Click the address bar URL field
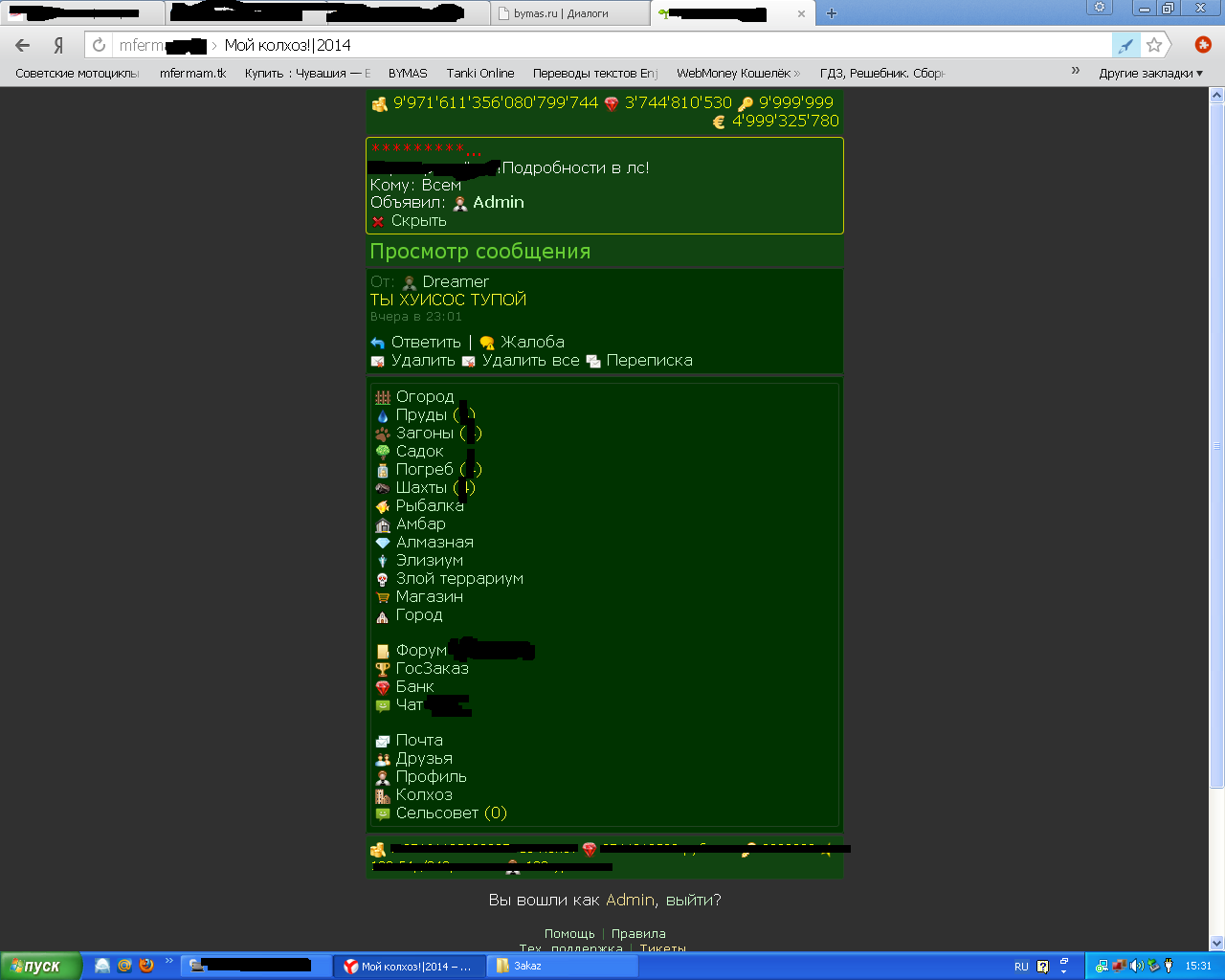This screenshot has height=980, width=1225. 612,45
